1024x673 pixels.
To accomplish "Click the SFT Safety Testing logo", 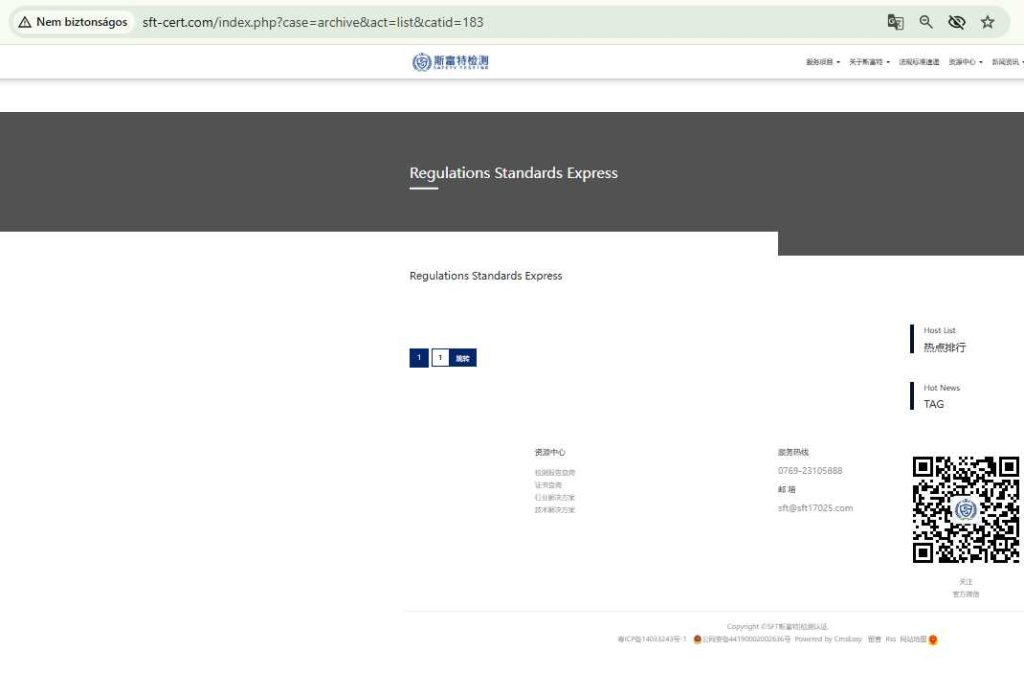I will click(x=450, y=62).
